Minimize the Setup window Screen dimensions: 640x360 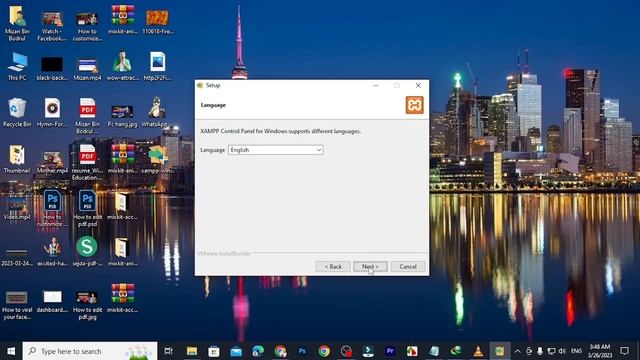(x=376, y=85)
